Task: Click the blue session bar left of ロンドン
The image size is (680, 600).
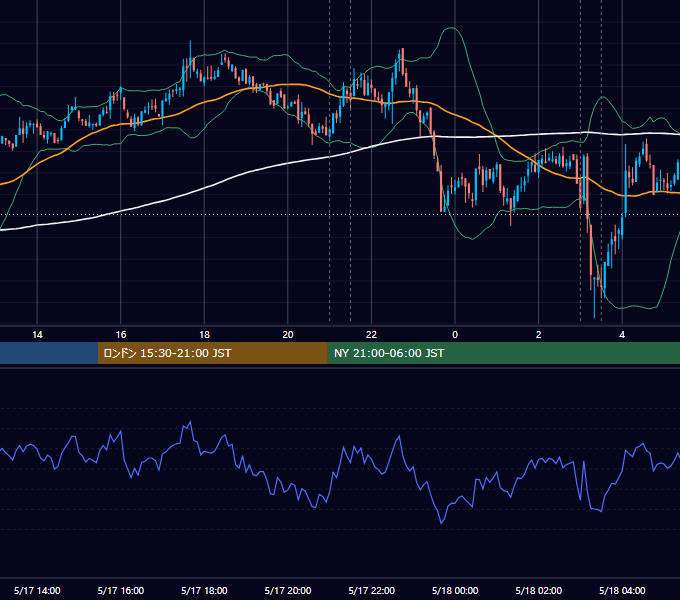Action: (x=49, y=353)
